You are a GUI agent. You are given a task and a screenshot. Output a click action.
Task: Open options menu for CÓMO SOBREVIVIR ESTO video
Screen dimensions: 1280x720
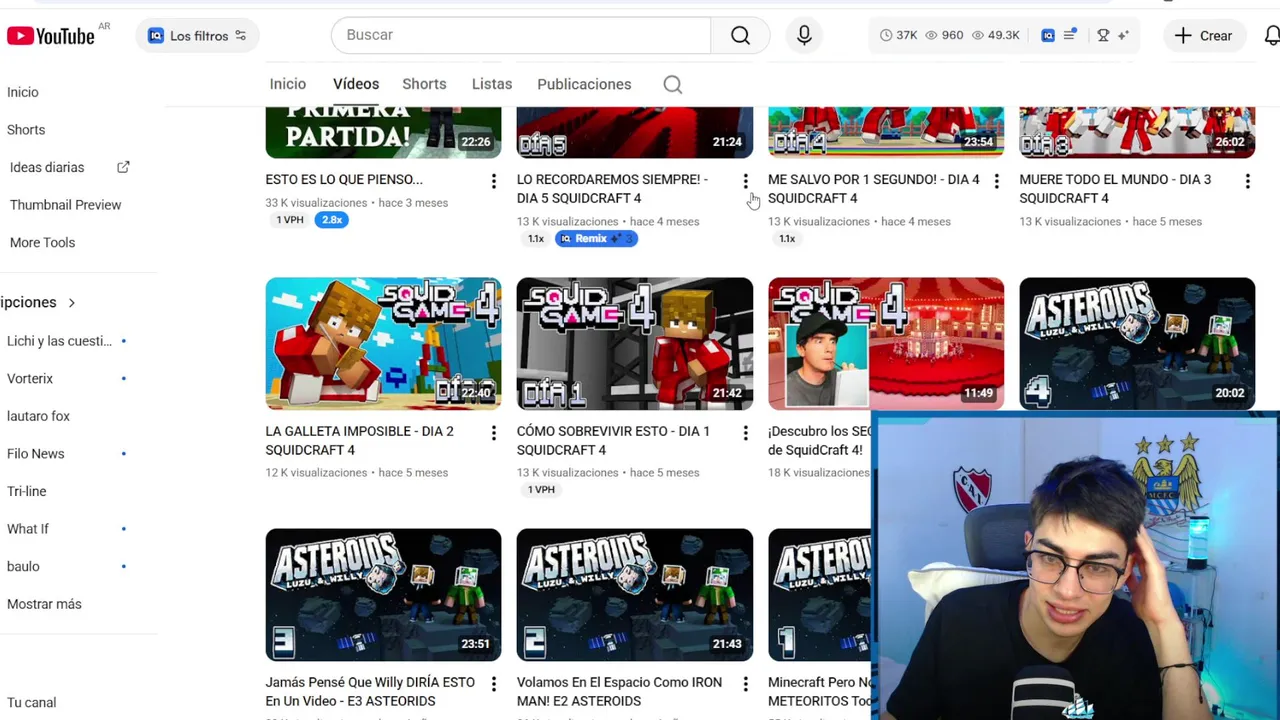coord(745,432)
